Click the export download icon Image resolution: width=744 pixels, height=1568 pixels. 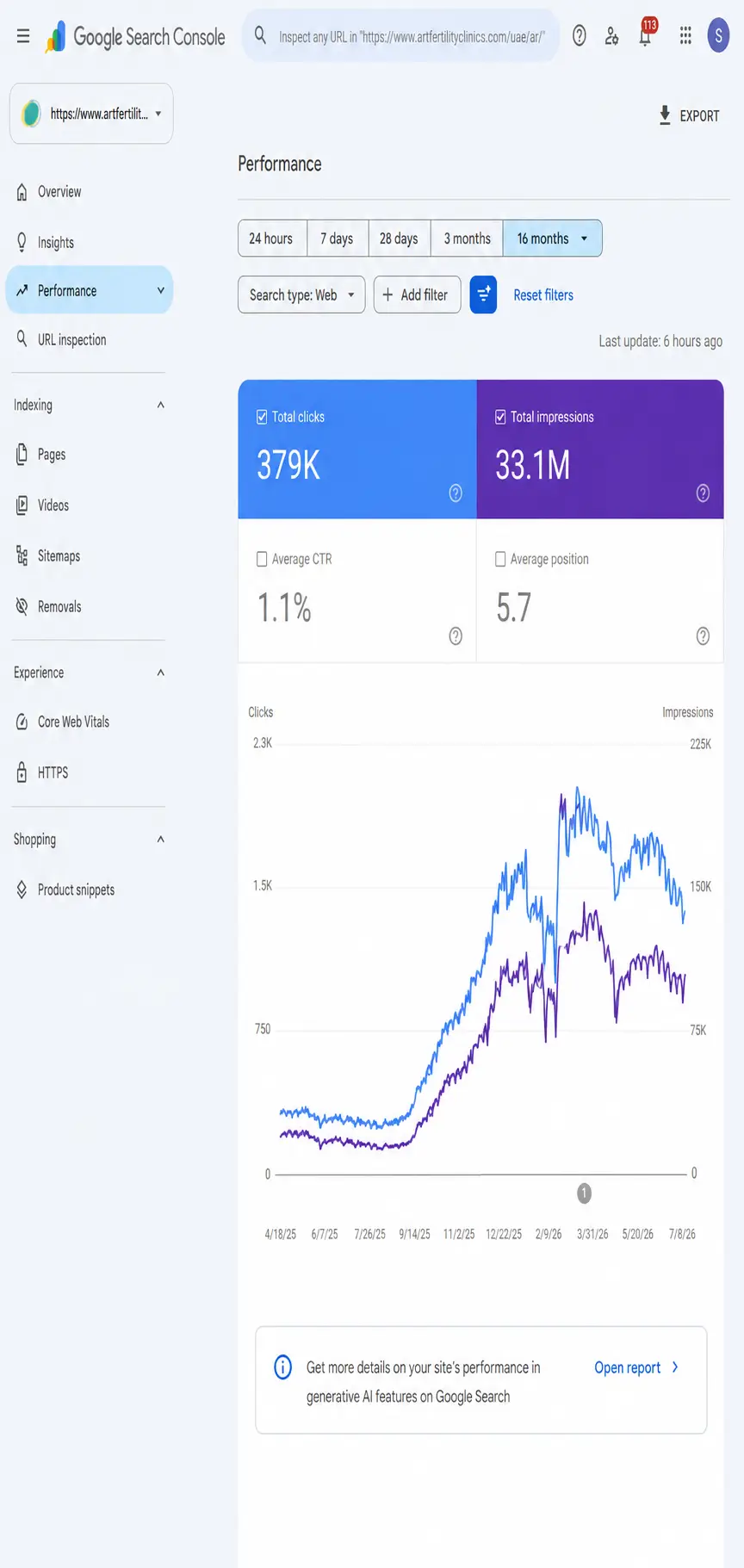(665, 115)
